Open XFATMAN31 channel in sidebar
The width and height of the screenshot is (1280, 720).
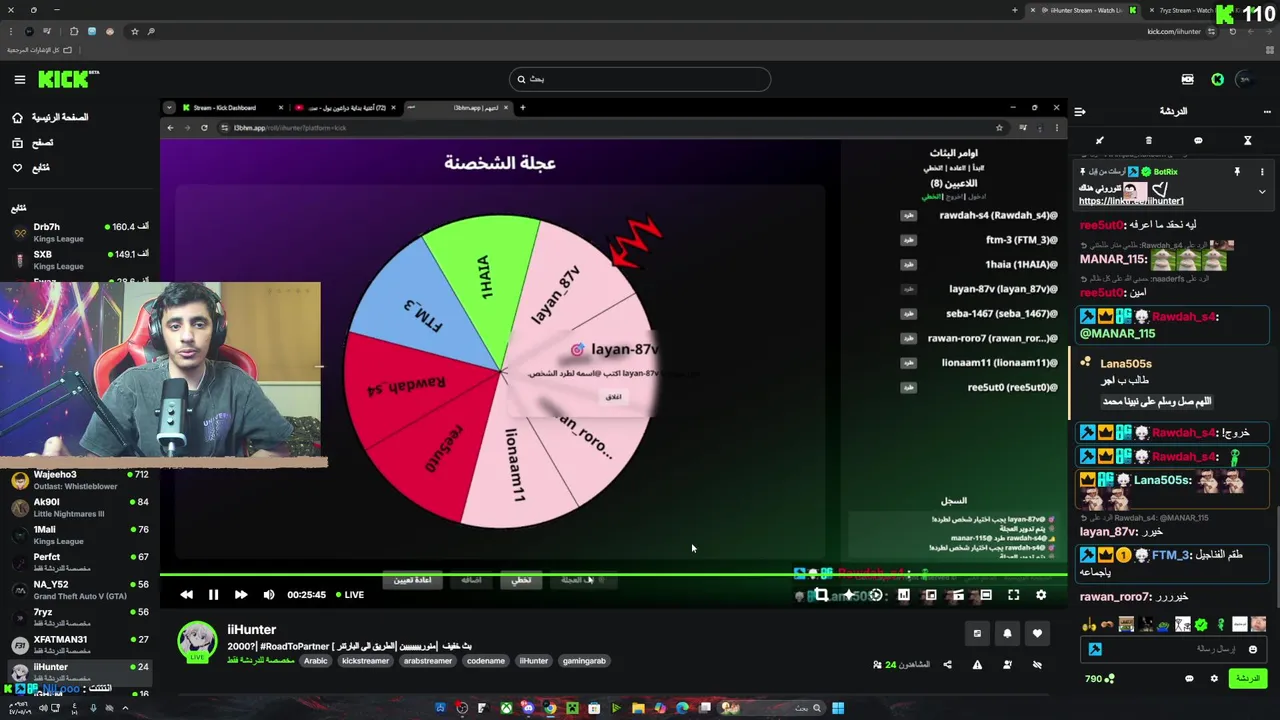80,645
